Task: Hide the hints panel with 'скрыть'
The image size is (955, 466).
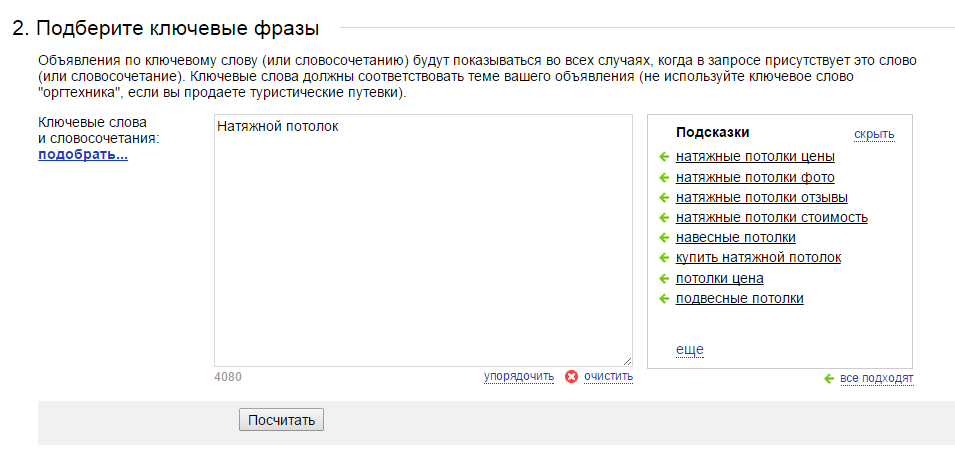Action: coord(874,134)
